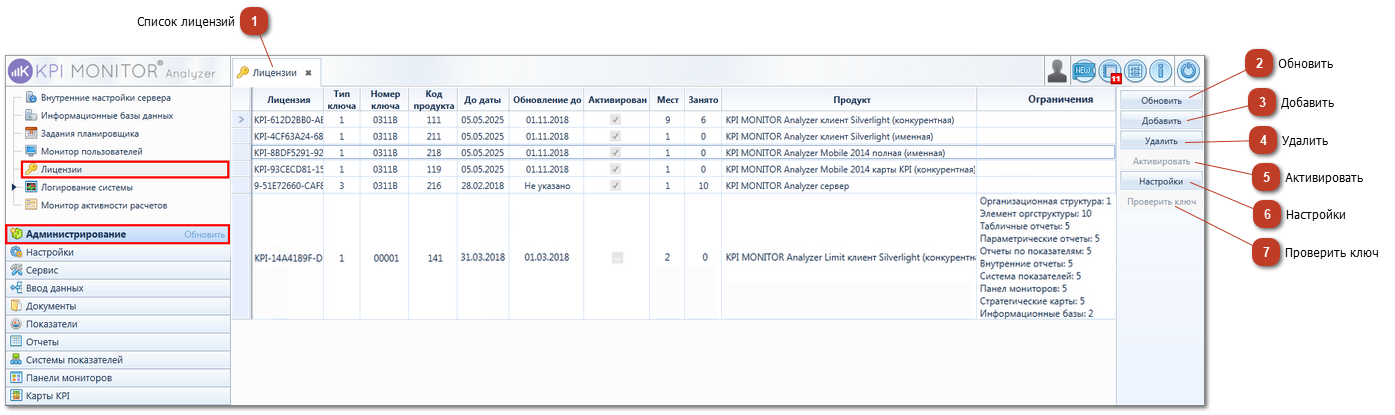Open the Ввод данных navigation section
Image resolution: width=1395 pixels, height=415 pixels.
click(x=118, y=288)
